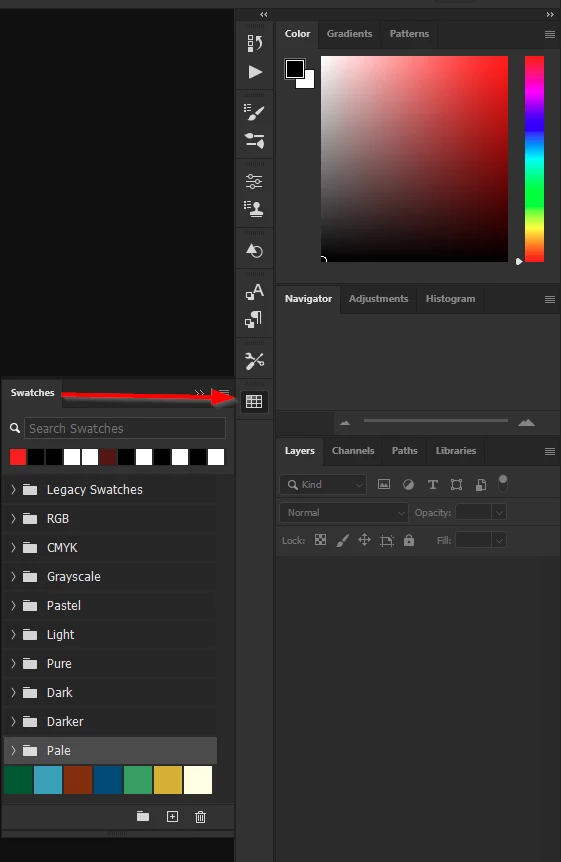Viewport: 561px width, 862px height.
Task: Open the layer Kind filter dropdown
Action: [323, 484]
